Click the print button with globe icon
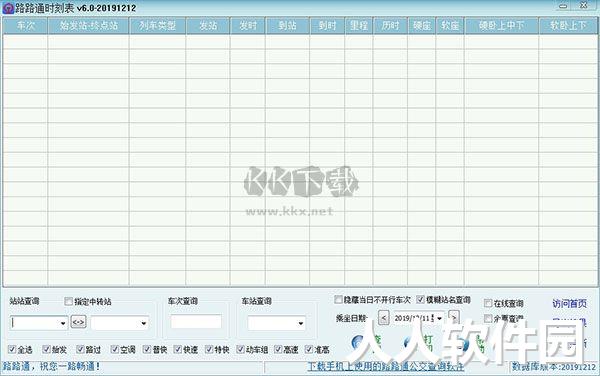 tap(419, 343)
